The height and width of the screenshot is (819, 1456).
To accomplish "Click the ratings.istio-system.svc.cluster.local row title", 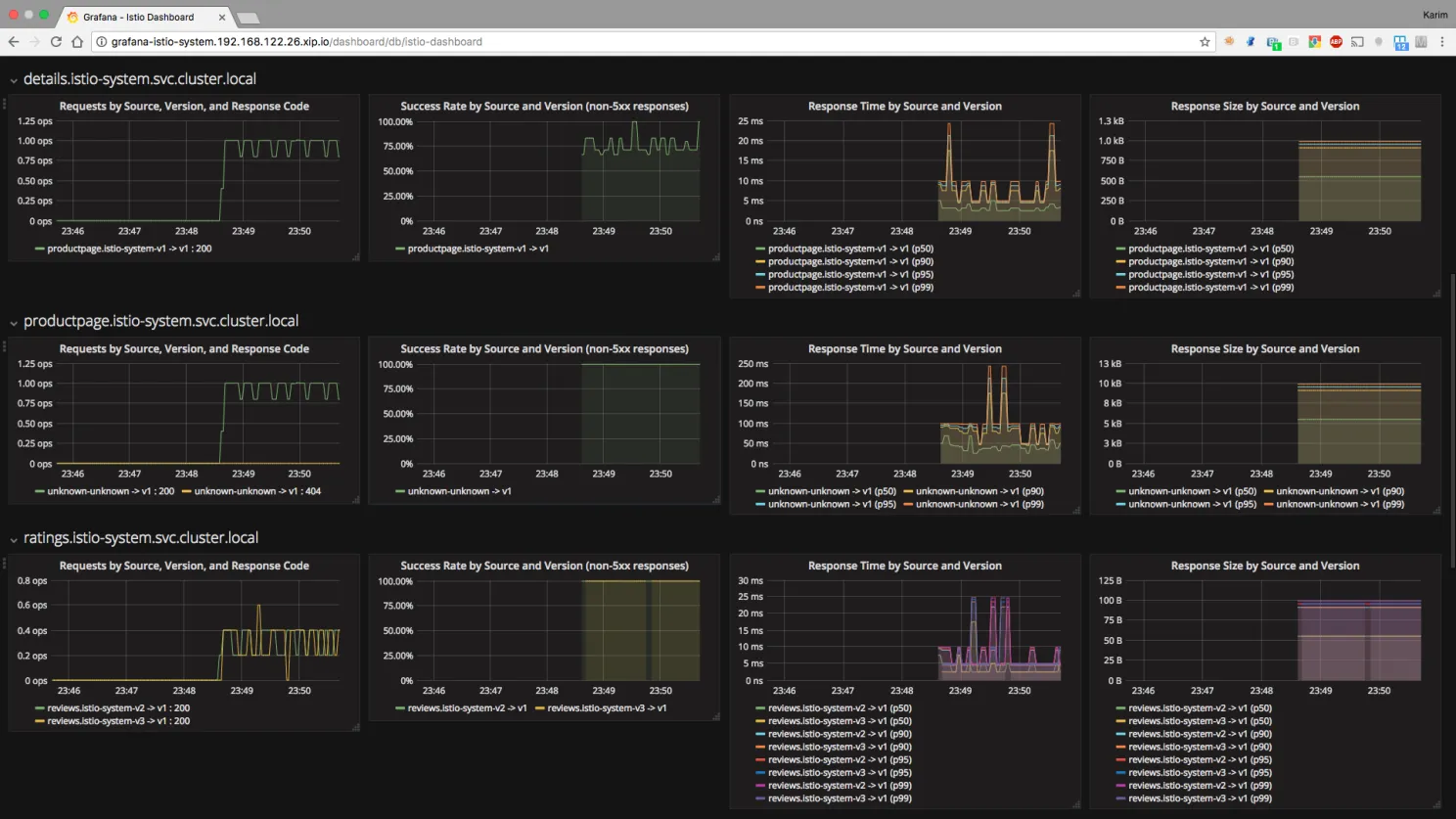I will pyautogui.click(x=141, y=538).
